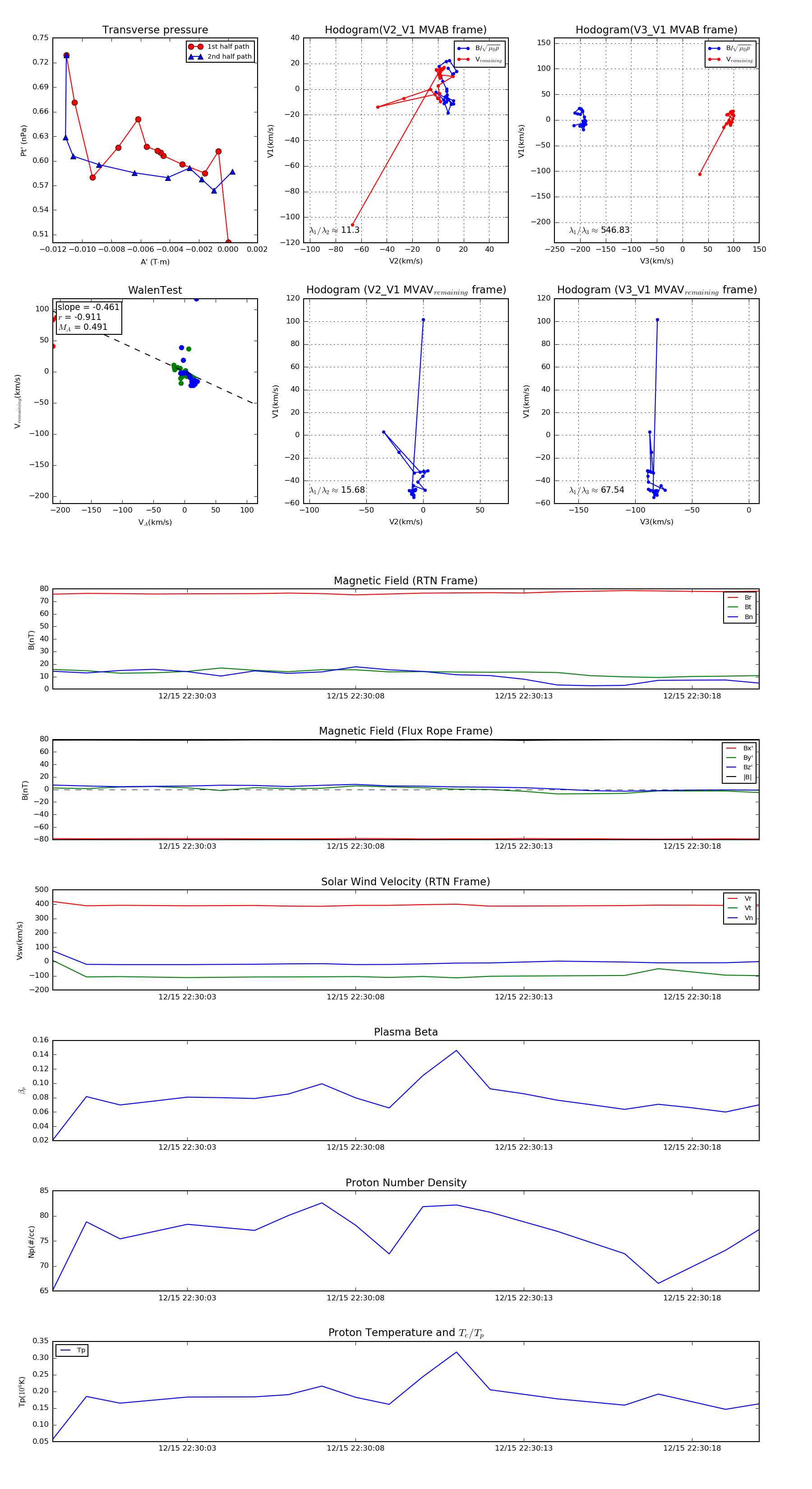The image size is (812, 1489).
Task: Click the "Plasma Beta" plot title
Action: (406, 1032)
